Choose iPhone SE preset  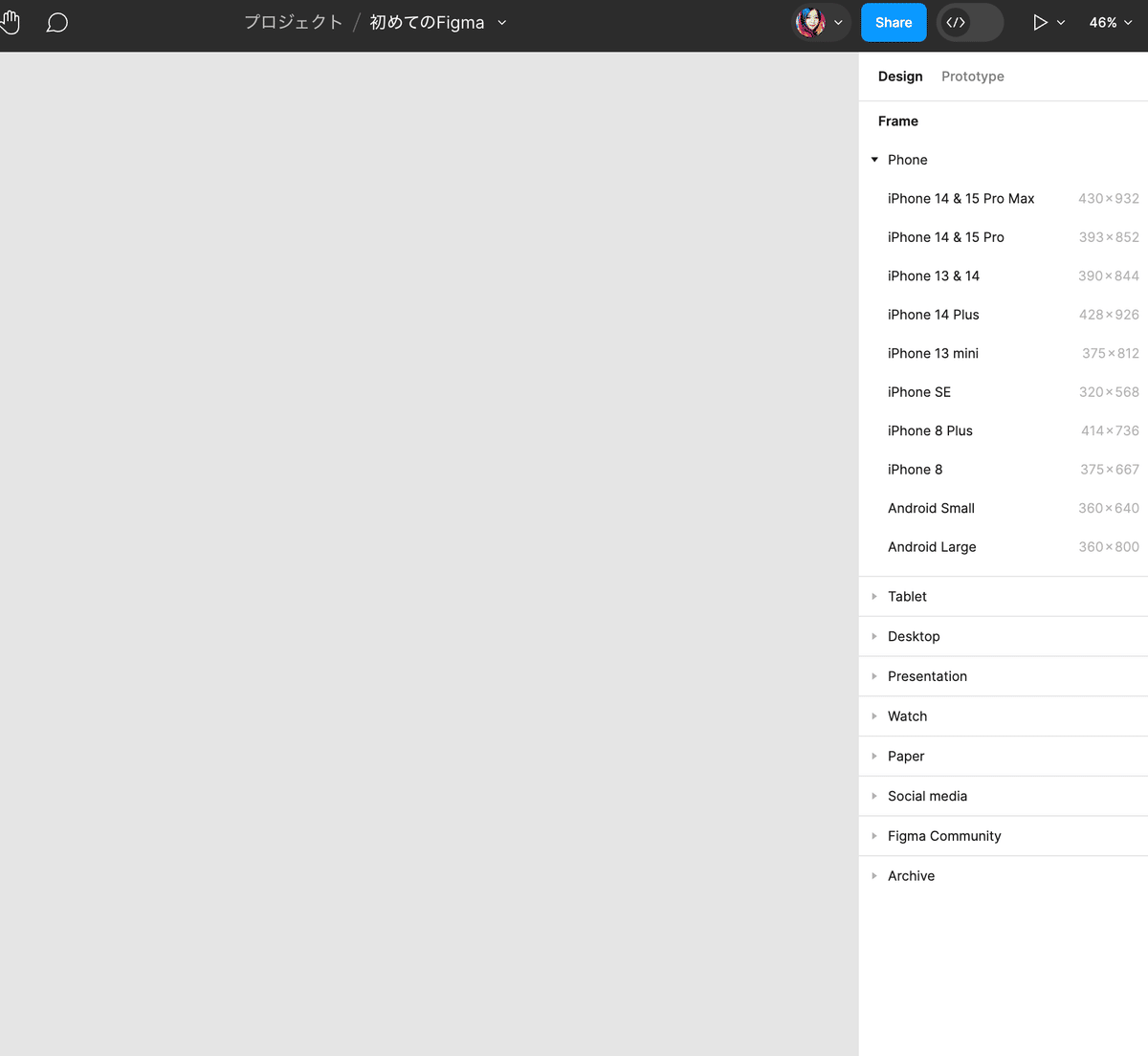coord(1004,392)
